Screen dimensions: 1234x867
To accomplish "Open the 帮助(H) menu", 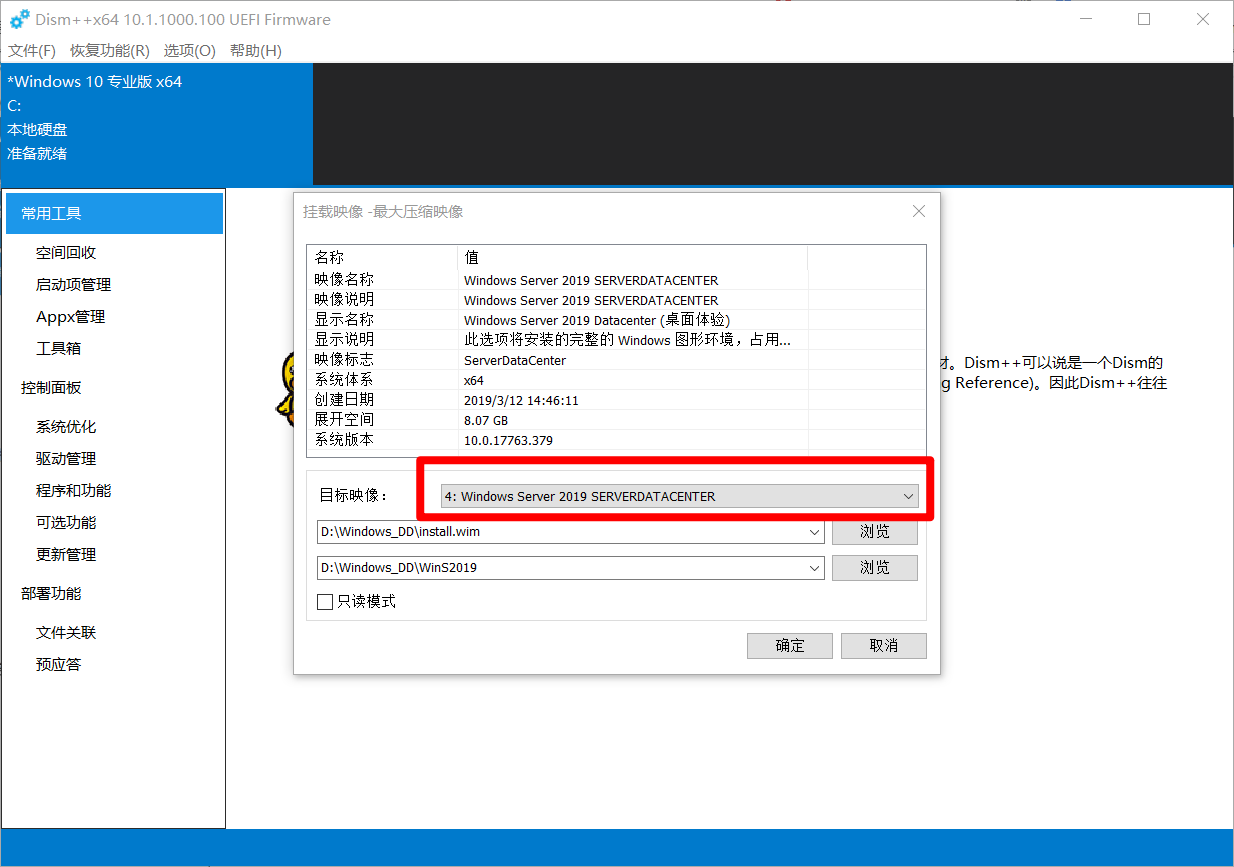I will click(x=256, y=50).
